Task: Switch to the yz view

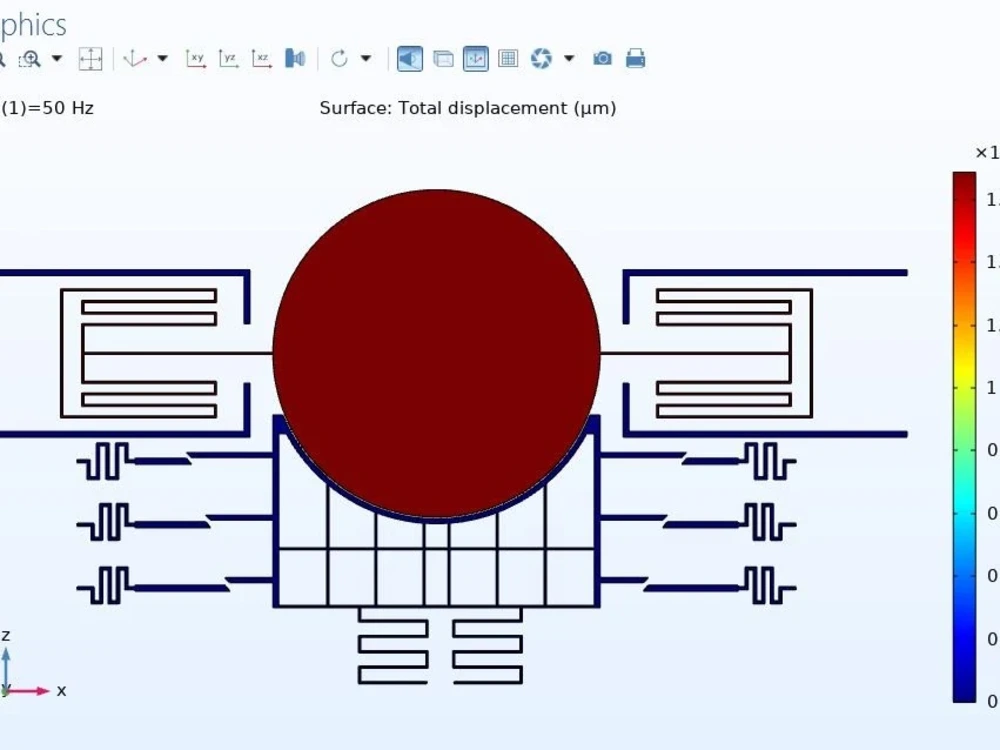Action: click(228, 59)
